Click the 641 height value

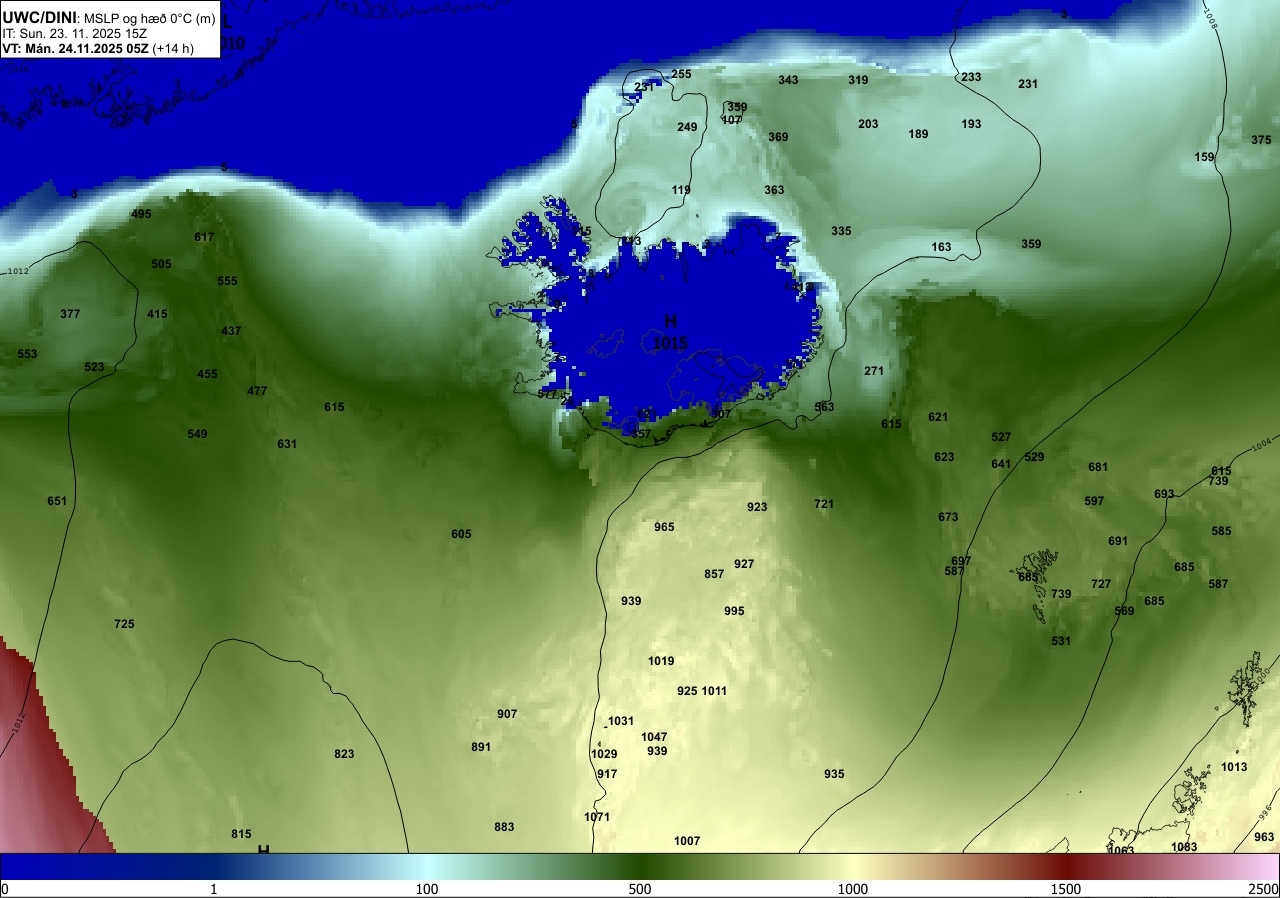[x=1001, y=464]
